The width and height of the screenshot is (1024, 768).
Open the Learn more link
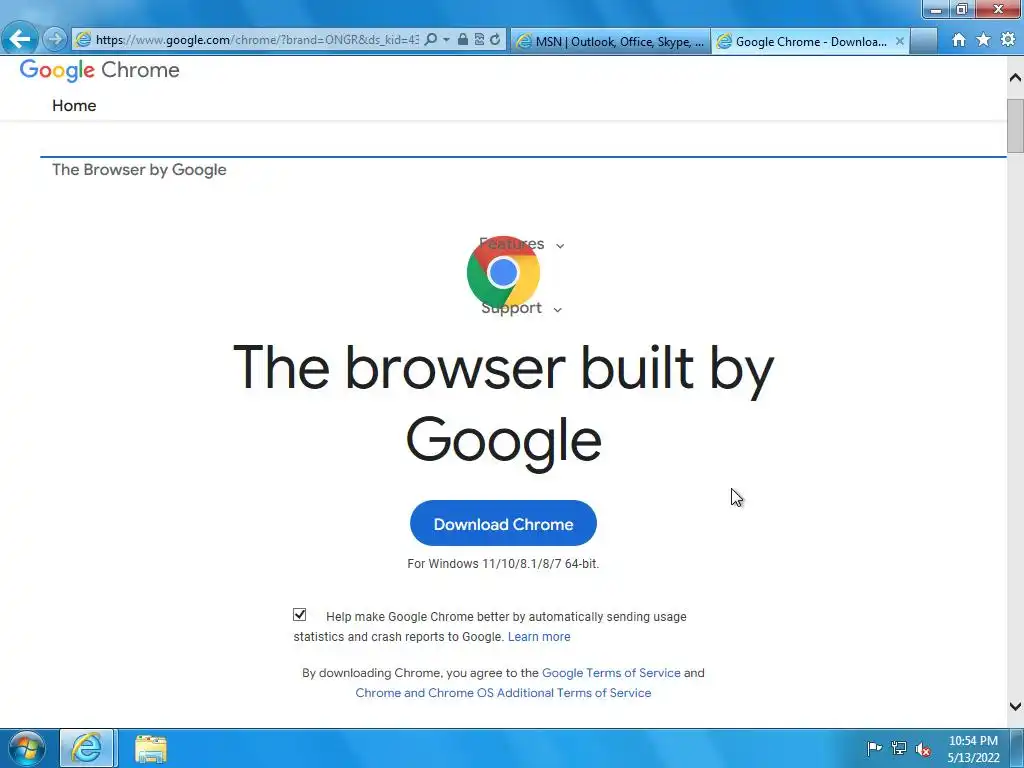[539, 637]
